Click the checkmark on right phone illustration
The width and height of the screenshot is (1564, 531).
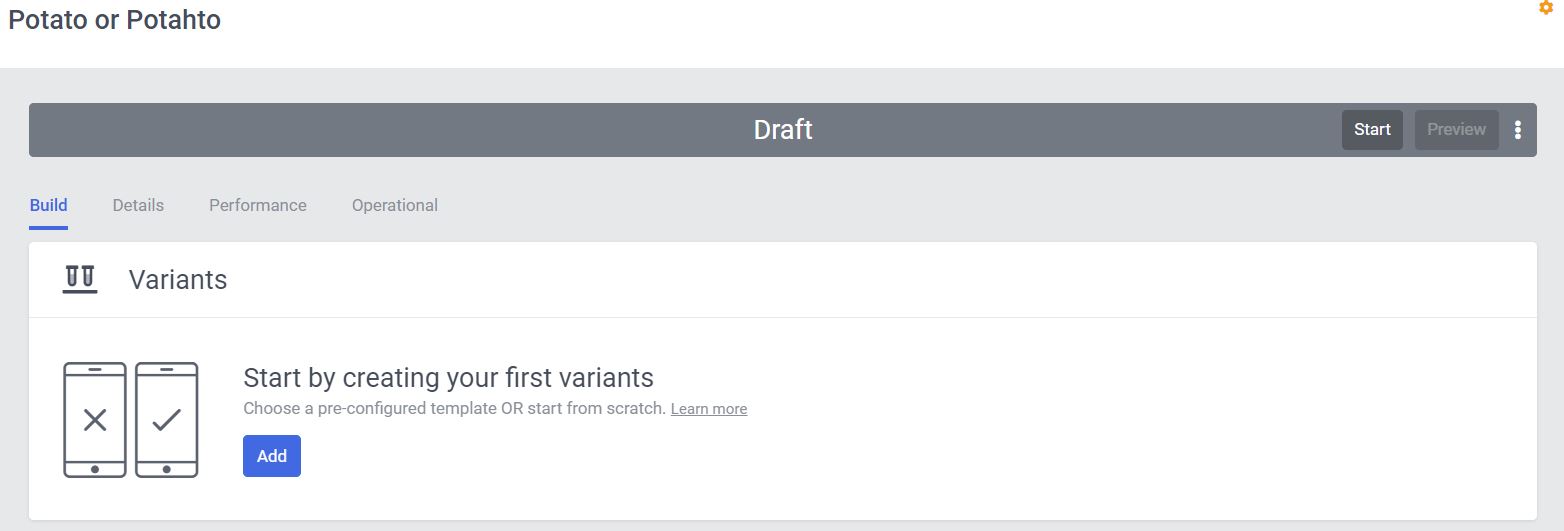pos(166,420)
